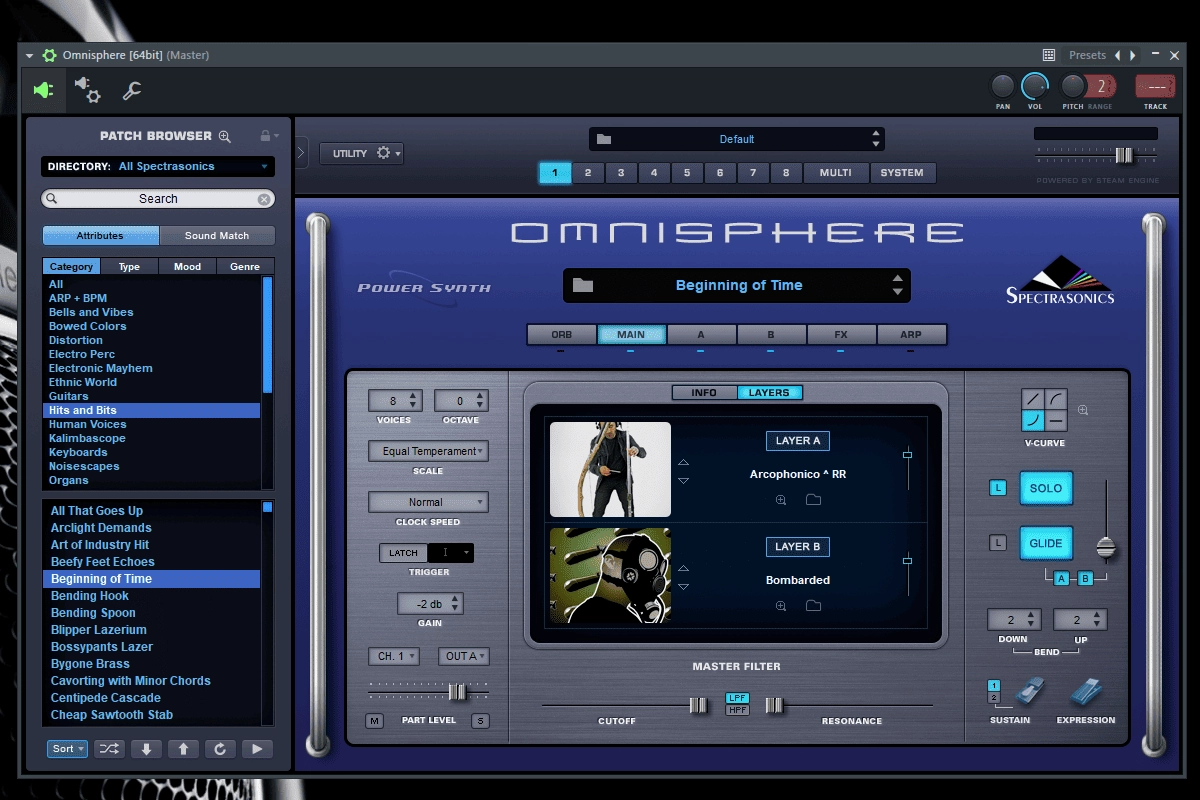The width and height of the screenshot is (1200, 800).
Task: Open the Sort dropdown
Action: pyautogui.click(x=67, y=748)
